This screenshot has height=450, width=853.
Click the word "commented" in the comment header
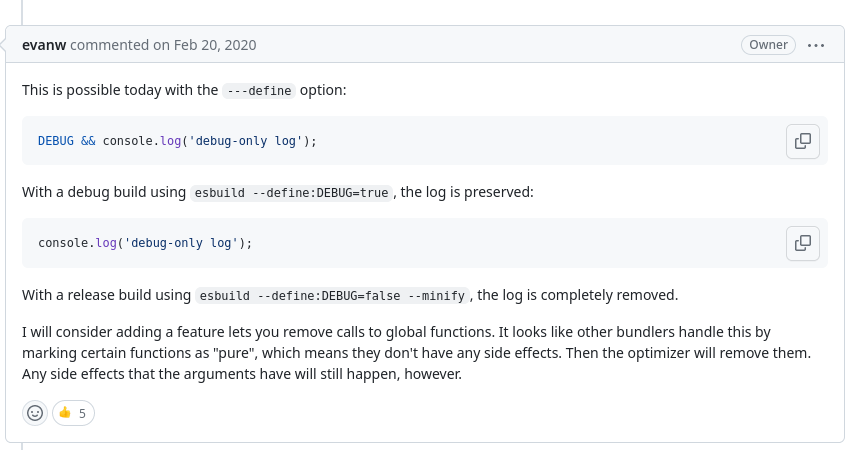click(x=109, y=45)
